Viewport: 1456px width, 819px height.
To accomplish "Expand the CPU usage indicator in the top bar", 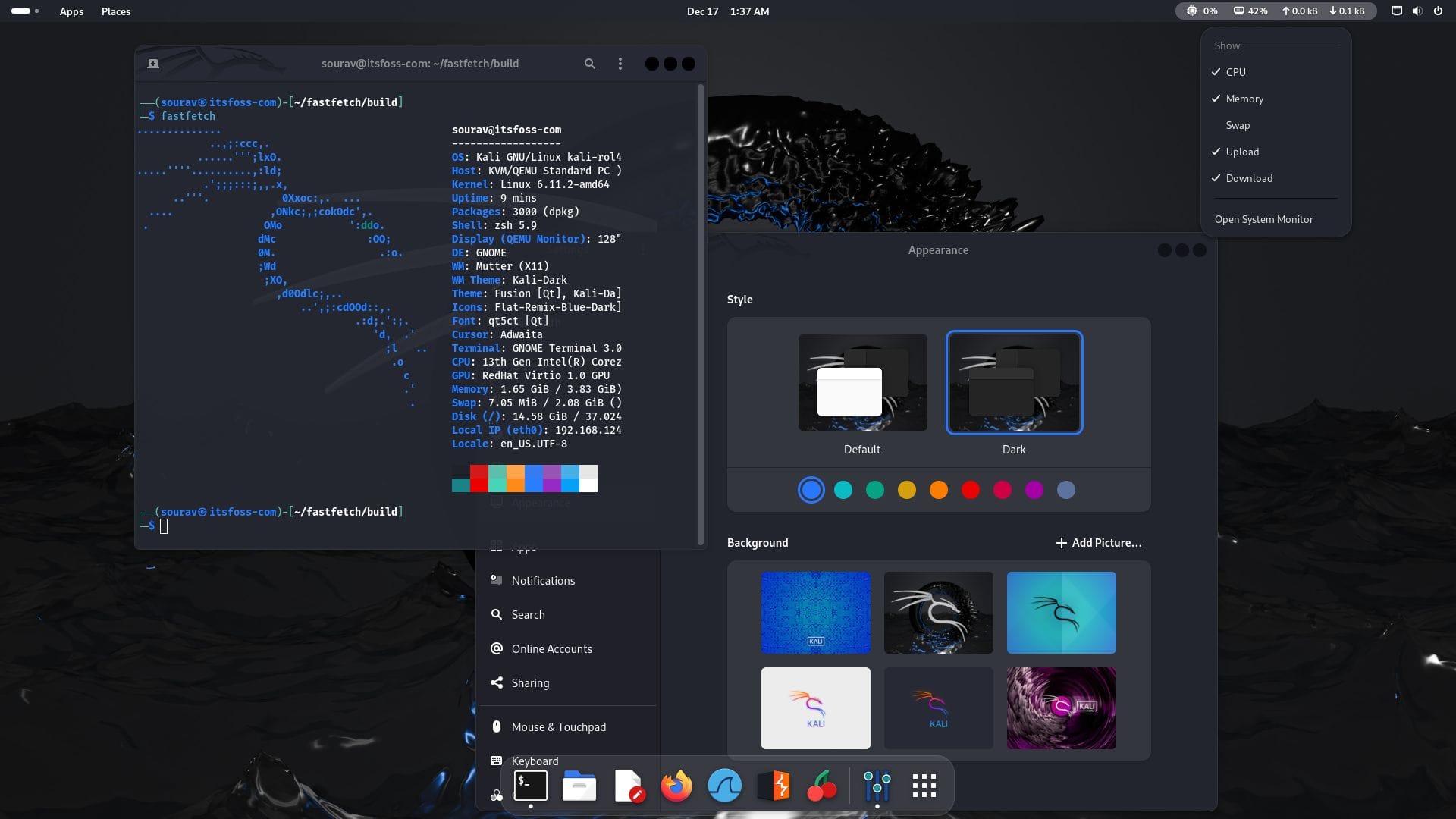I will 1203,11.
